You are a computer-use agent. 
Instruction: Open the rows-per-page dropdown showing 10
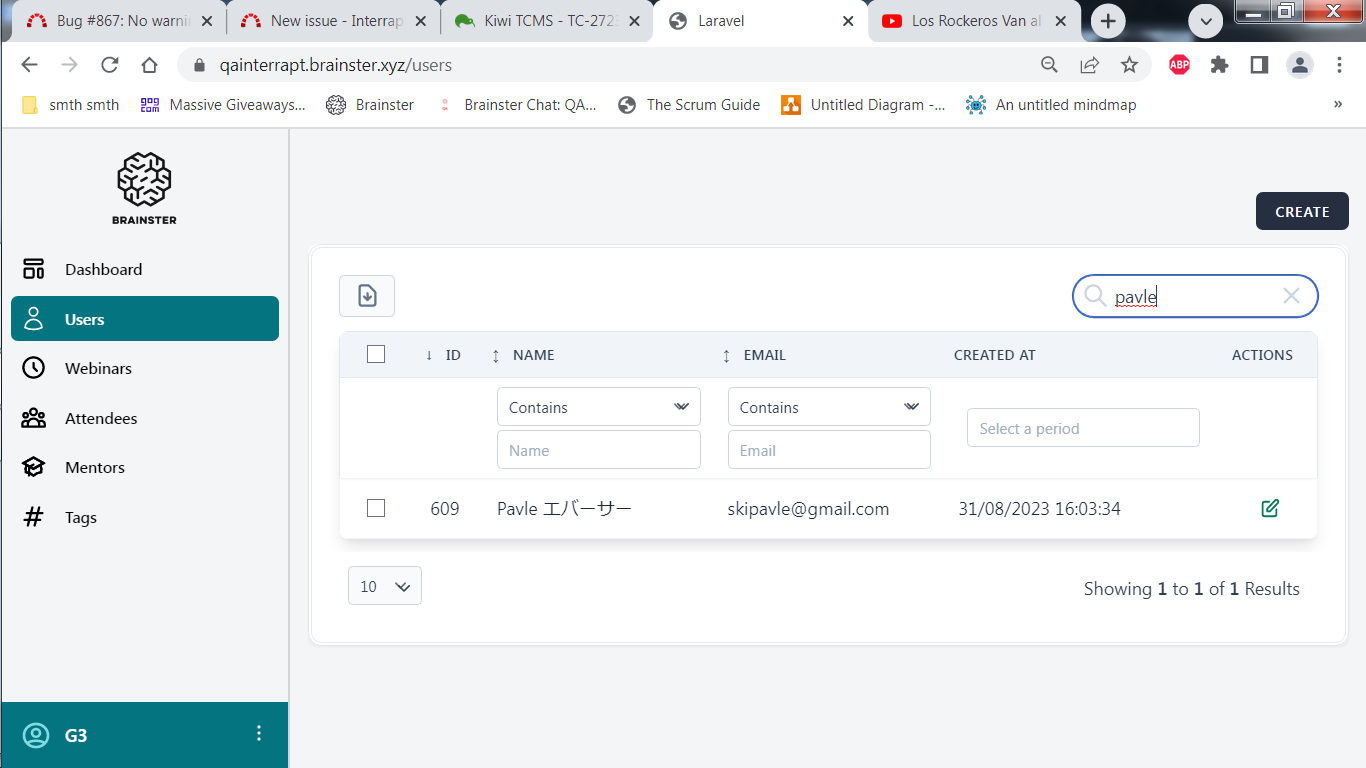pos(385,586)
